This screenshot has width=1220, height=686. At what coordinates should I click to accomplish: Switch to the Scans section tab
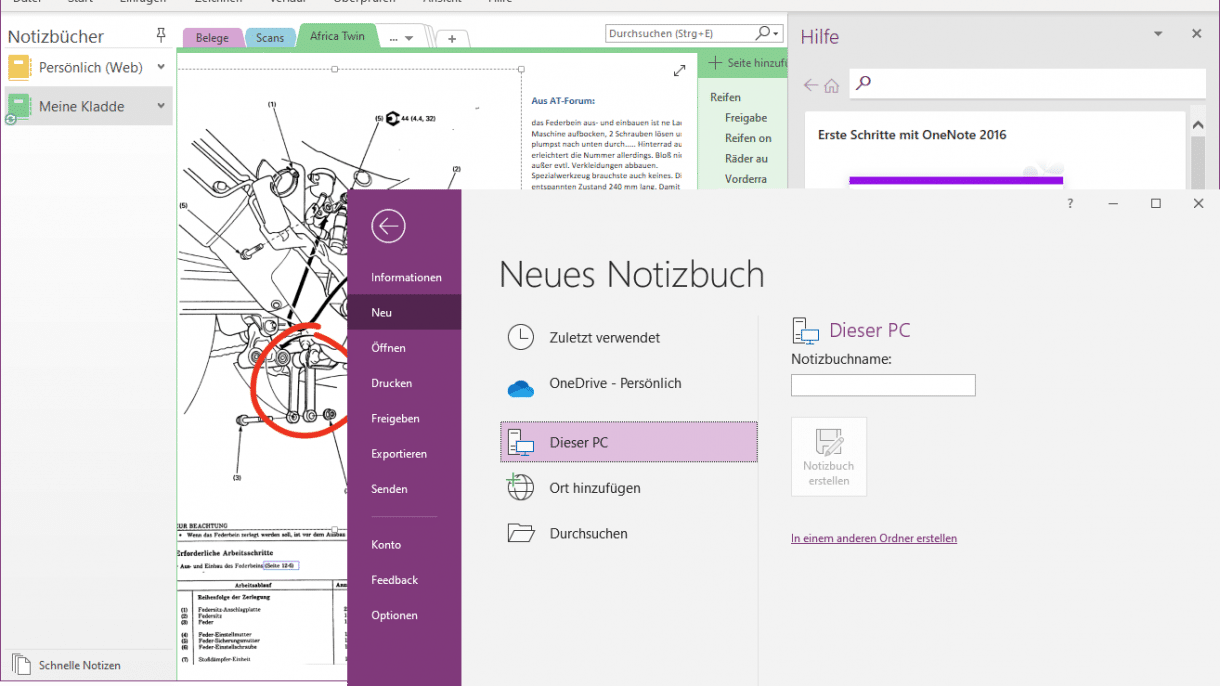coord(270,37)
